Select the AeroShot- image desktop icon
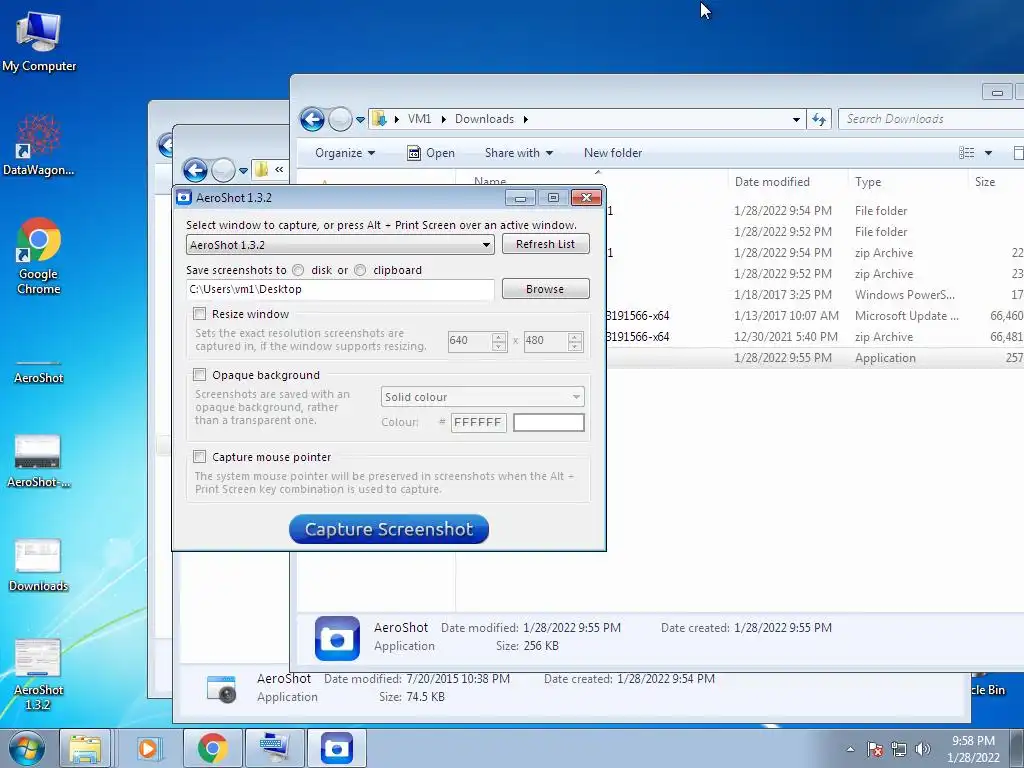Viewport: 1024px width, 768px height. click(39, 461)
